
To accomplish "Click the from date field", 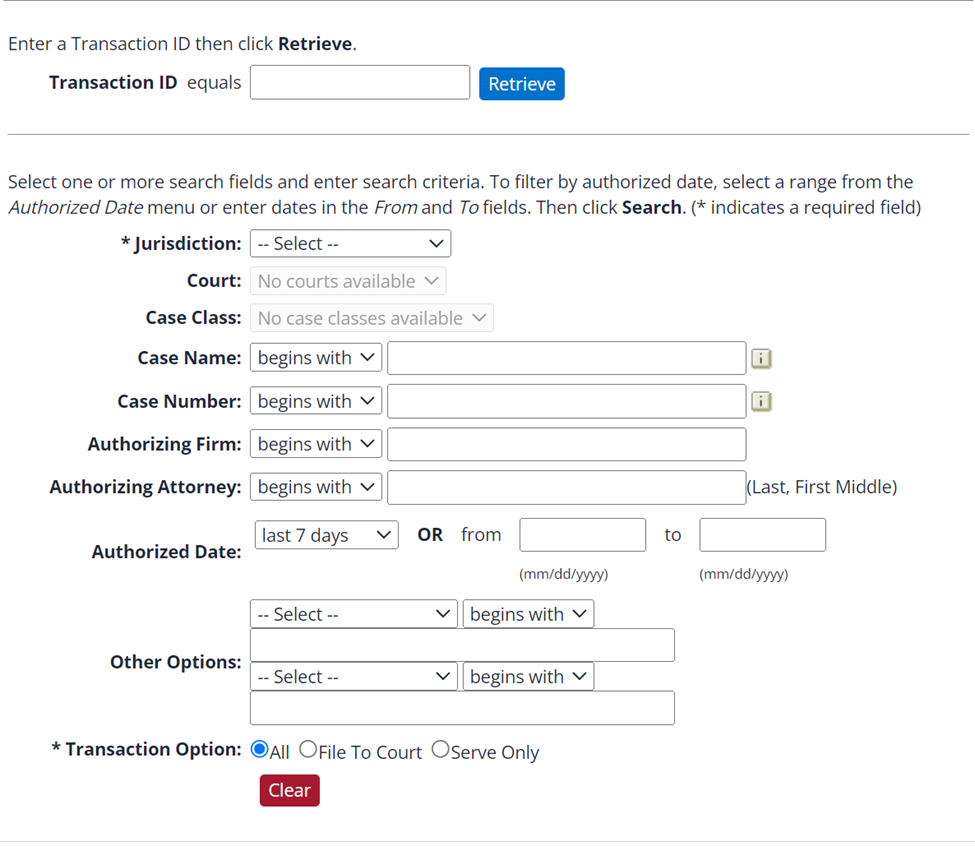I will [582, 535].
